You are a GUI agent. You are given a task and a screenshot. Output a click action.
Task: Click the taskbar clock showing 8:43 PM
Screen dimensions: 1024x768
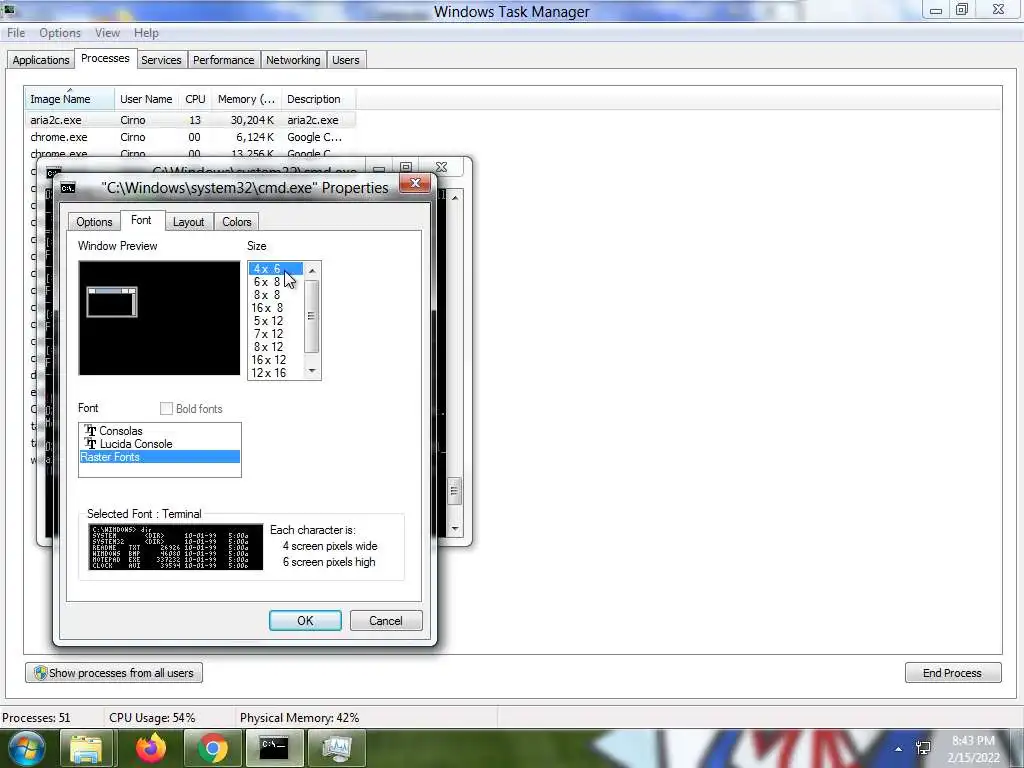[973, 749]
